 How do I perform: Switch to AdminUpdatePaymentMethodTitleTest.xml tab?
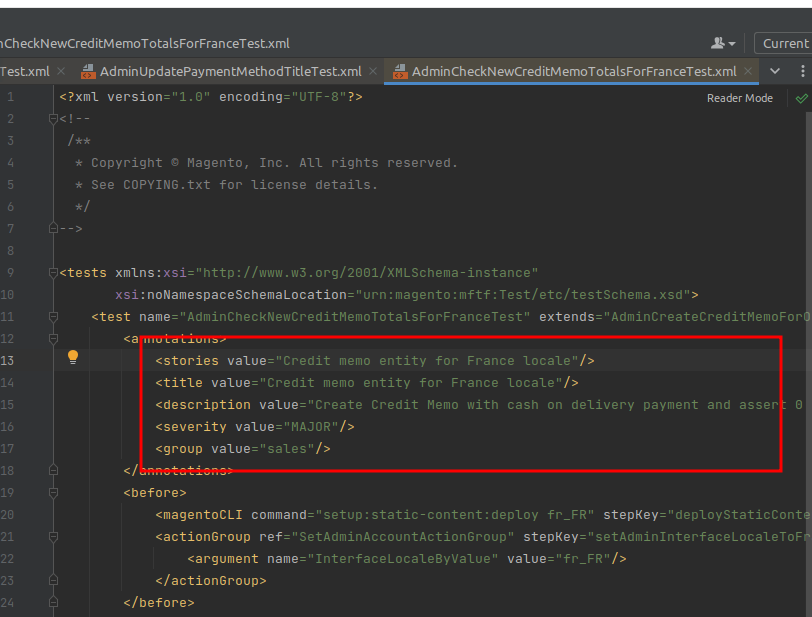pos(230,71)
